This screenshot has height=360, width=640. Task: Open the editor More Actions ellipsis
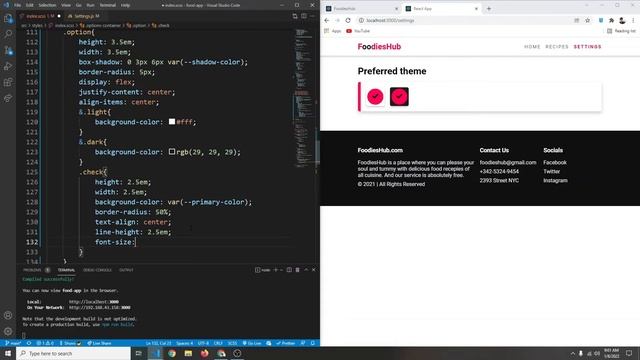coord(313,16)
